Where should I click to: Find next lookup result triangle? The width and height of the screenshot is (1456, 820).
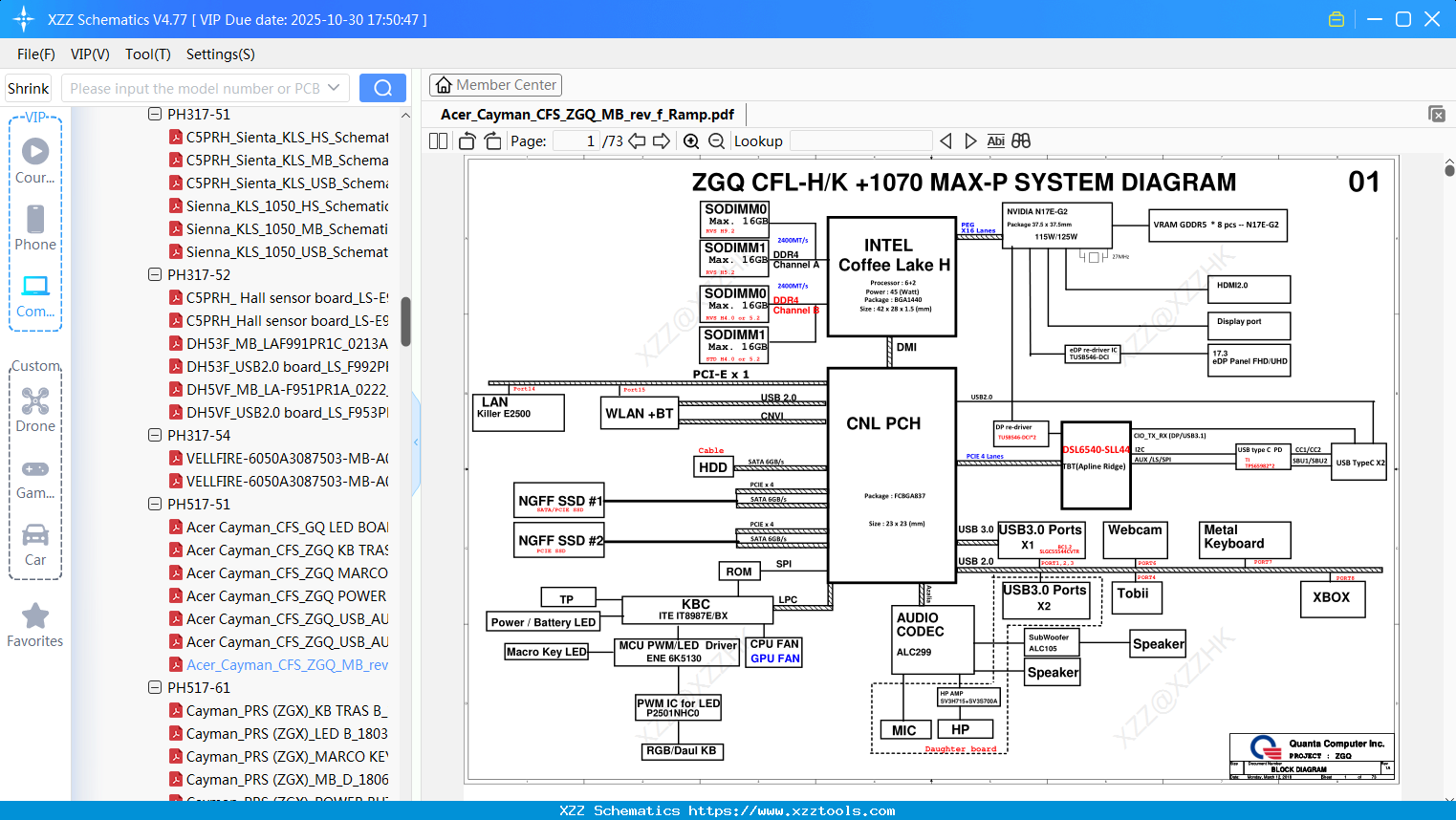970,140
